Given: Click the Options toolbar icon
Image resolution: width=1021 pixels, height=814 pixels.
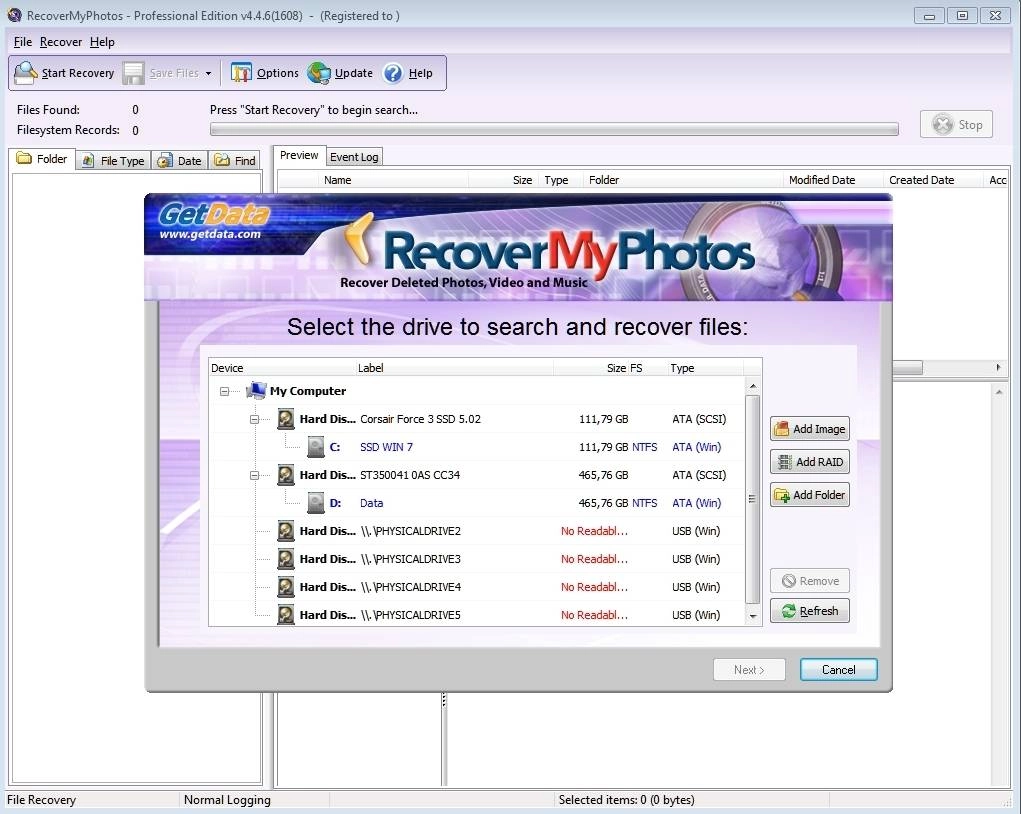Looking at the screenshot, I should pos(242,73).
